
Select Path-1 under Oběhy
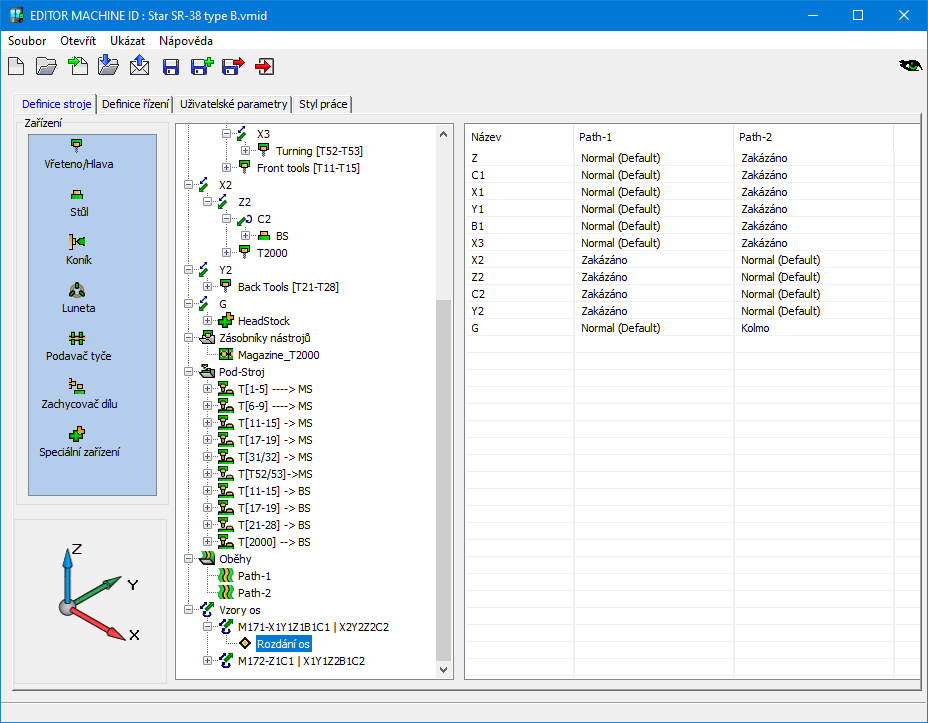coord(254,576)
